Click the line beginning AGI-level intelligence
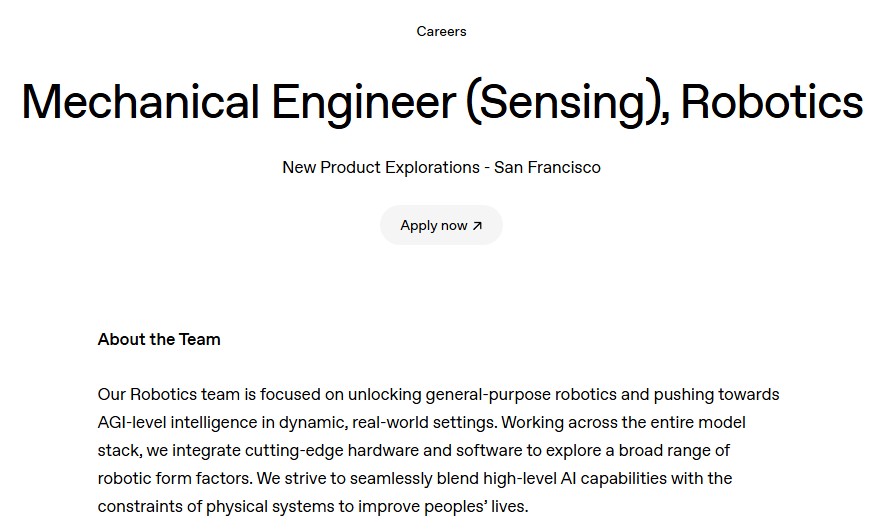 pyautogui.click(x=421, y=422)
